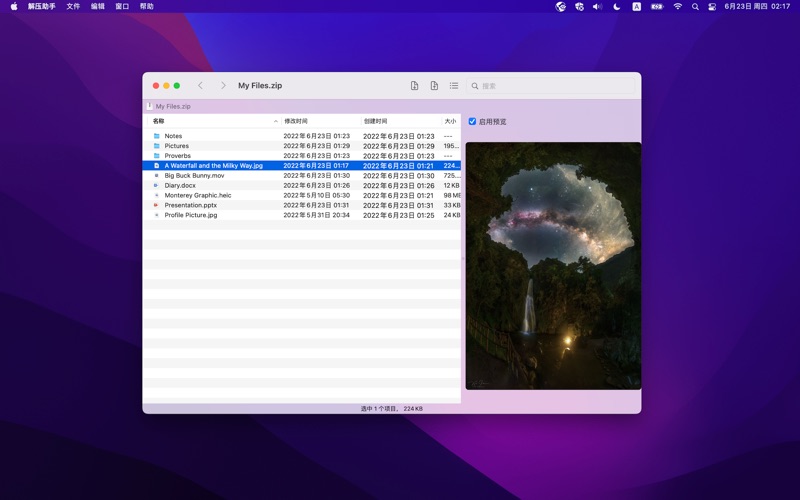Image resolution: width=800 pixels, height=500 pixels.
Task: Open Spotlight search in the menu bar
Action: 695,7
